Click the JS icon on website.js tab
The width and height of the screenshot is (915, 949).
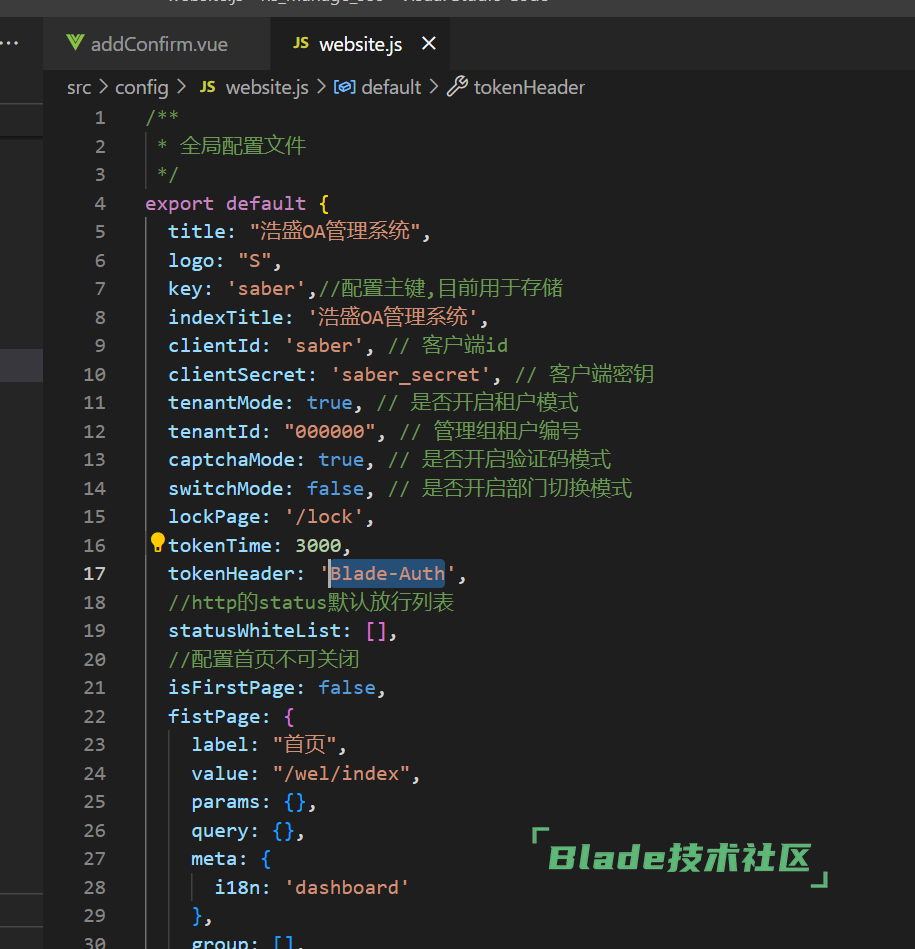[301, 43]
